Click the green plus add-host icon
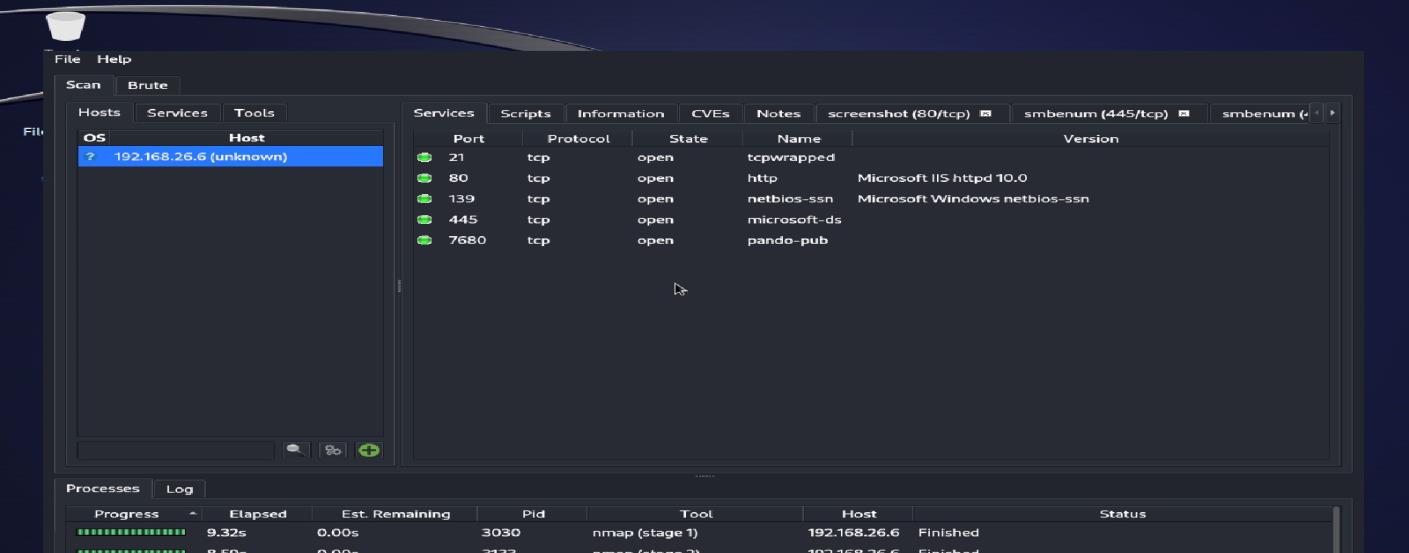This screenshot has width=1409, height=553. pyautogui.click(x=369, y=450)
